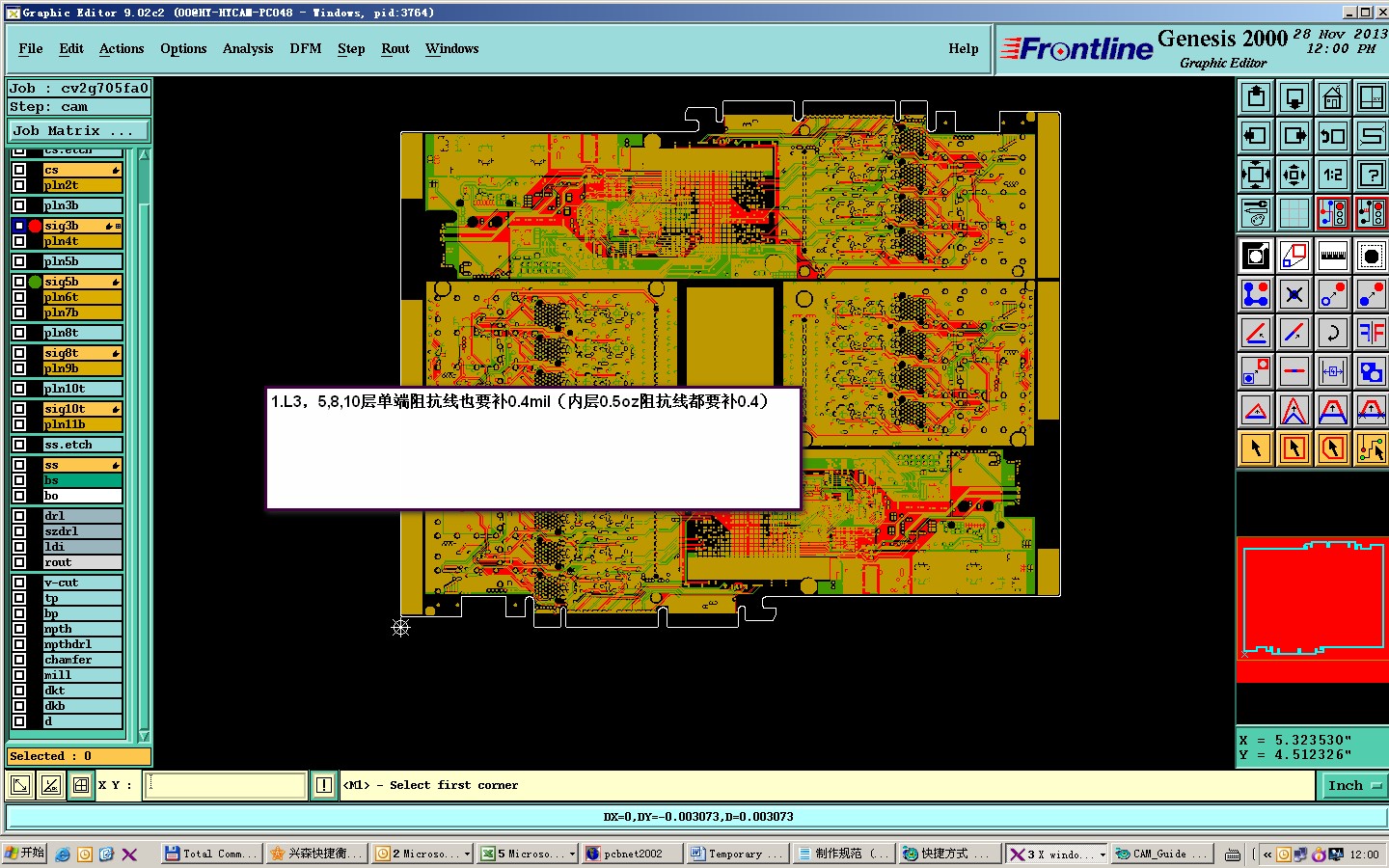
Task: Open the Windows start button
Action: [24, 854]
